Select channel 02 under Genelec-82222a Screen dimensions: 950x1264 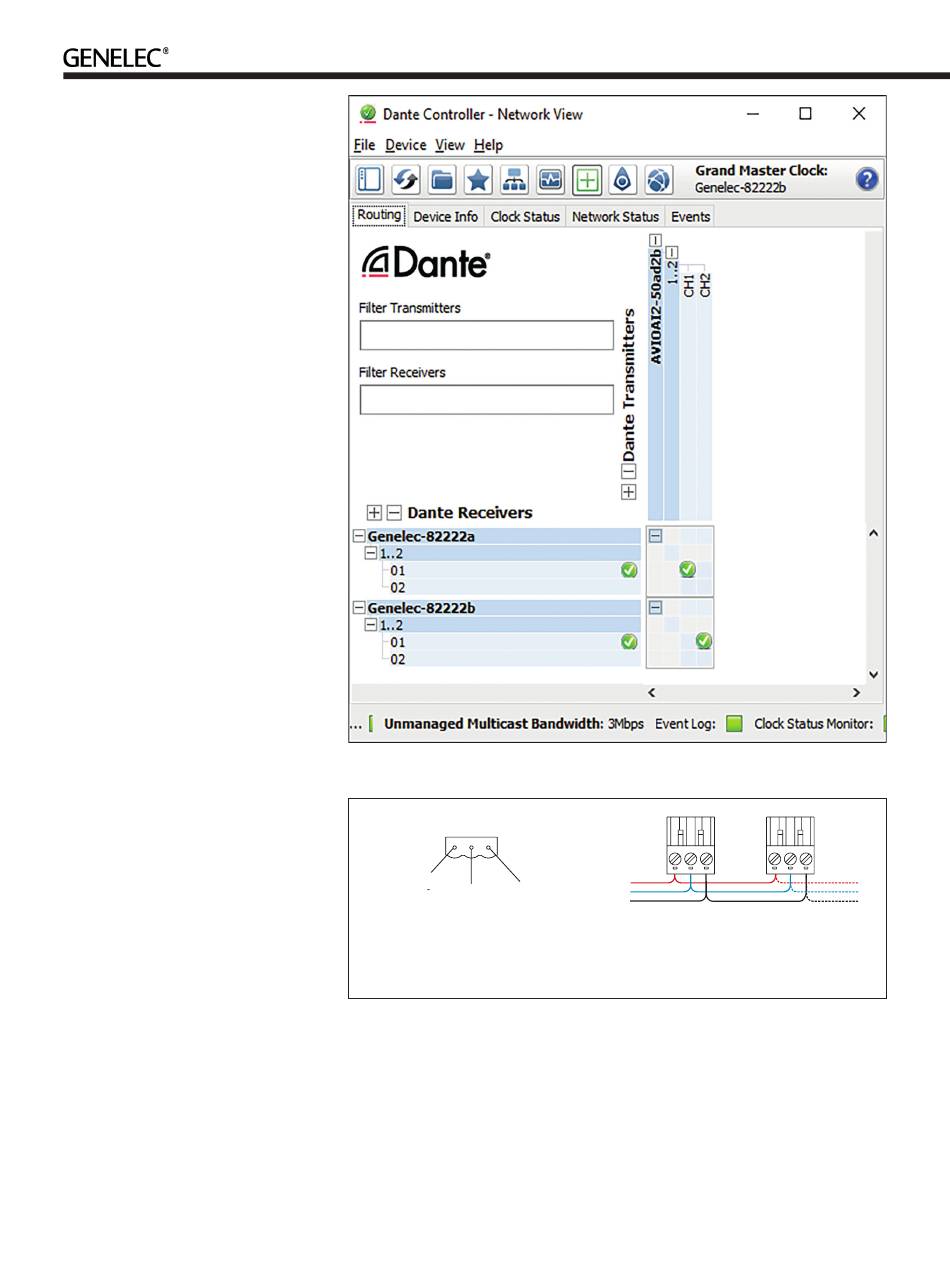click(x=398, y=588)
